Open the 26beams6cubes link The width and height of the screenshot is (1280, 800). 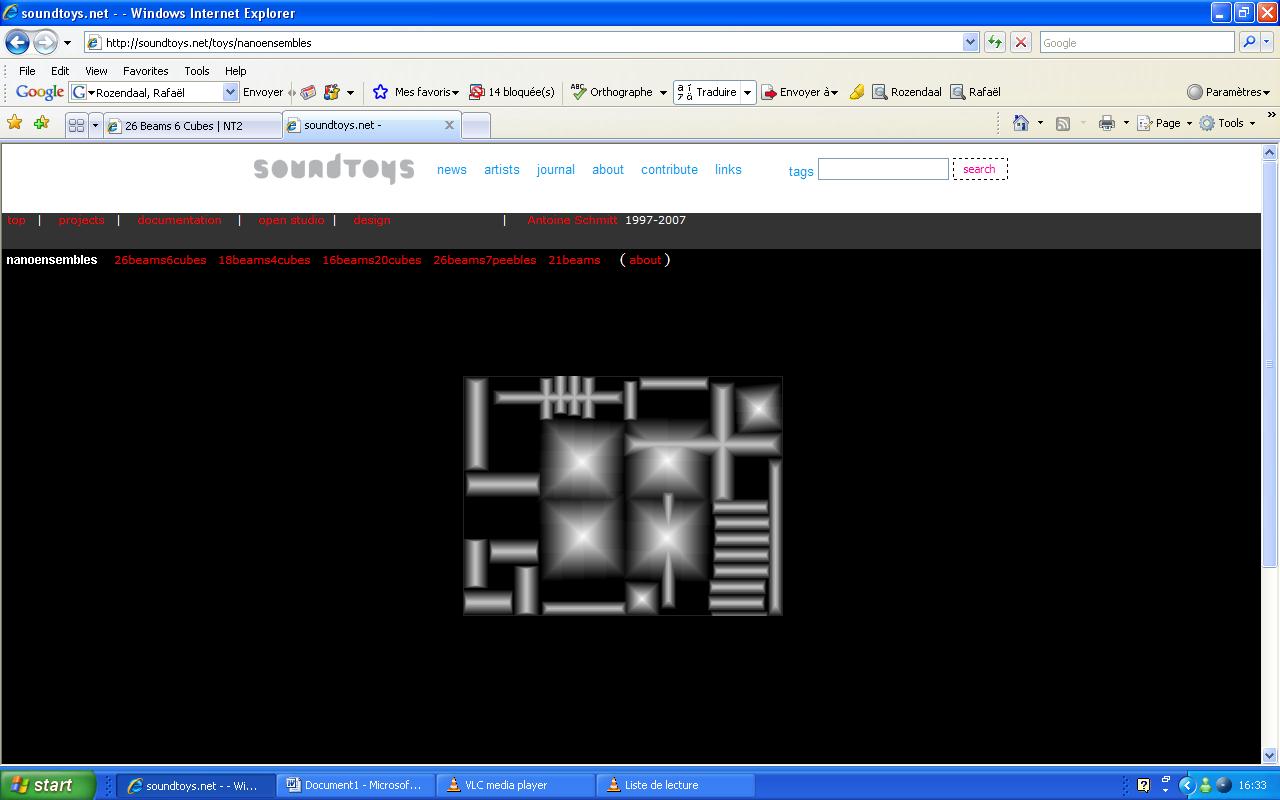[160, 260]
